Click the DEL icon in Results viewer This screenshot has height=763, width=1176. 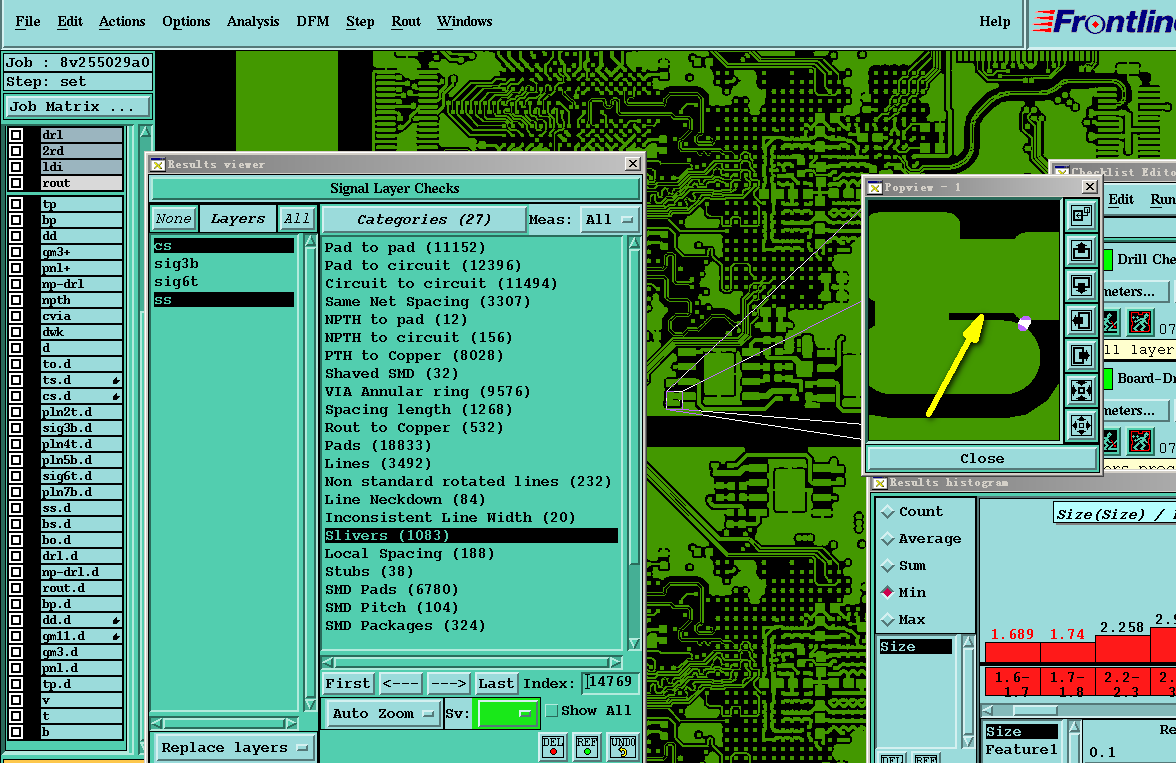coord(553,746)
